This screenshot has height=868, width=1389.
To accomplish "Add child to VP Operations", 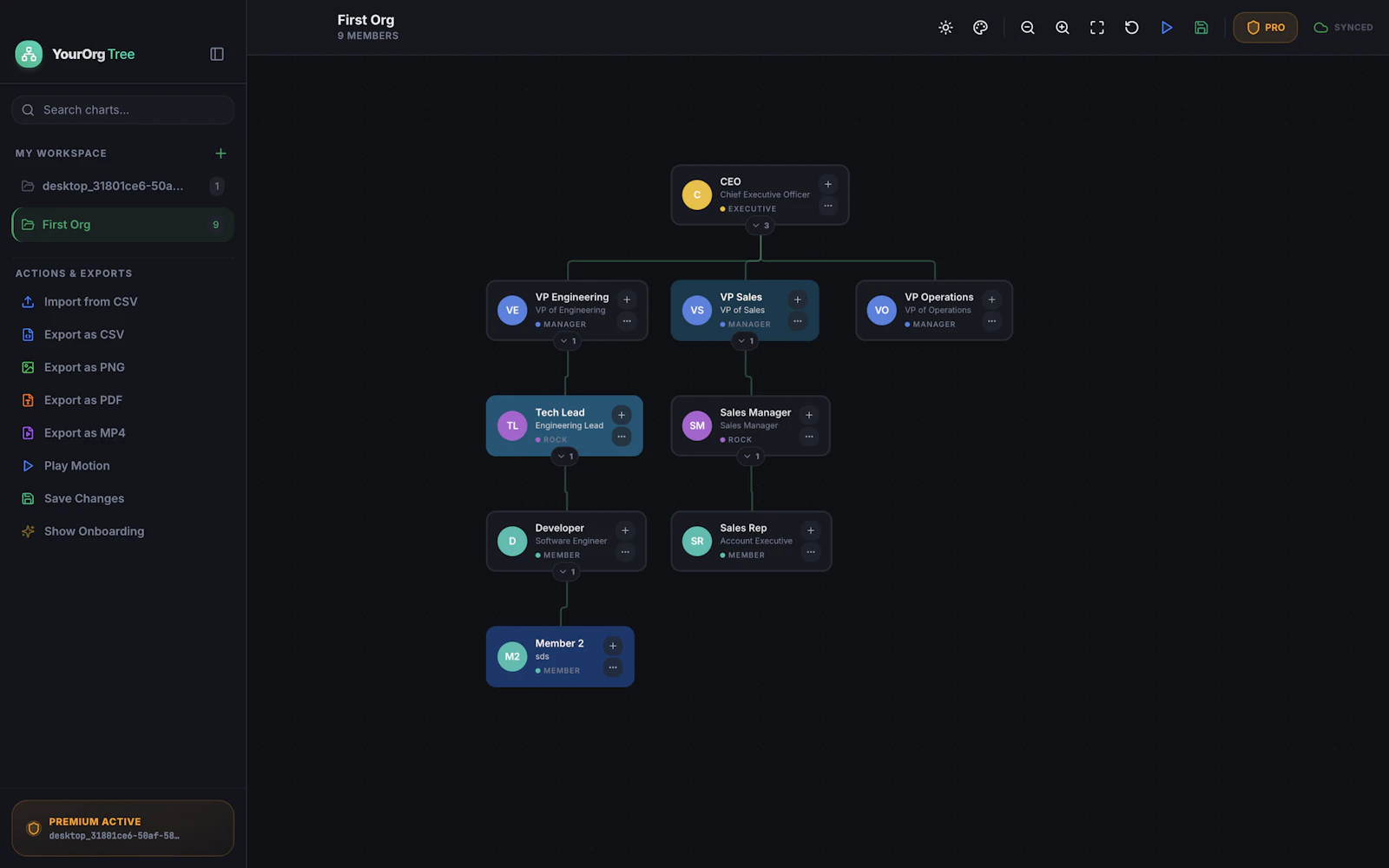I will (x=991, y=299).
